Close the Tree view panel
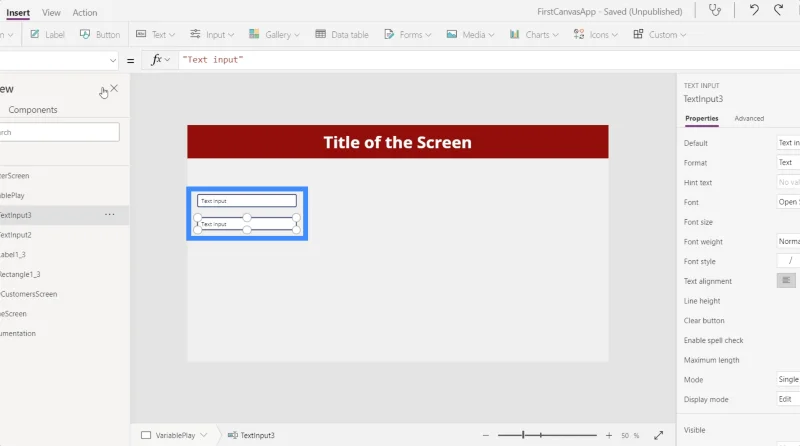The width and height of the screenshot is (800, 446). click(114, 88)
